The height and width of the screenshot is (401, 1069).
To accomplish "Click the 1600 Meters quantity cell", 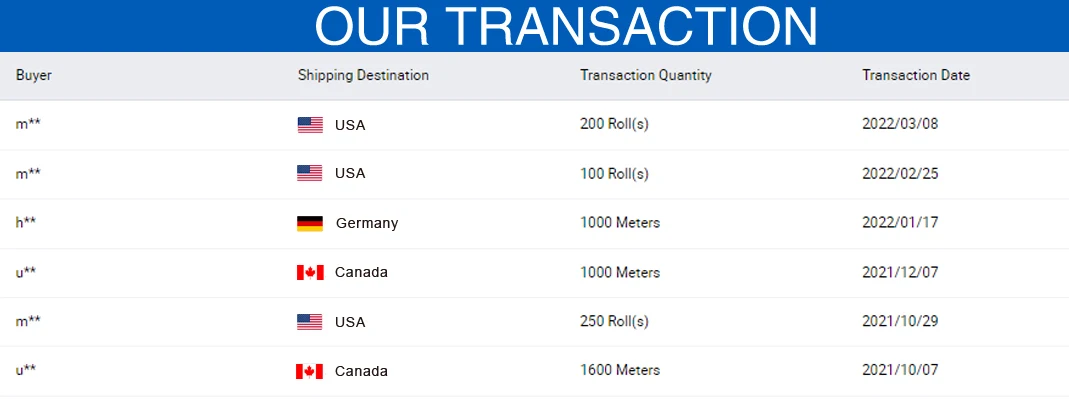I will tap(620, 370).
